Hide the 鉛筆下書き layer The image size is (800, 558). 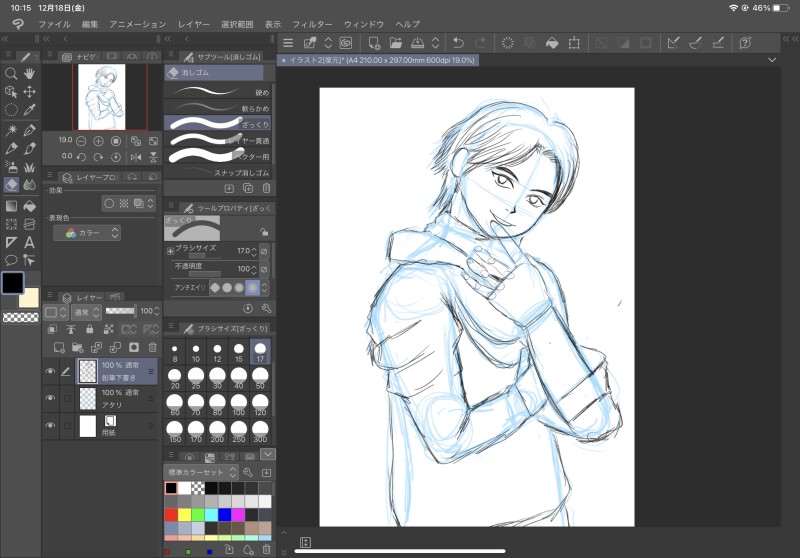50,371
